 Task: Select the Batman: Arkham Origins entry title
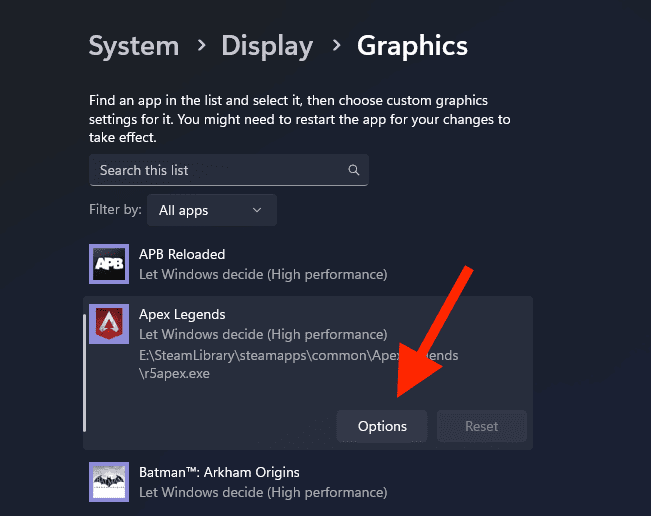(x=219, y=472)
